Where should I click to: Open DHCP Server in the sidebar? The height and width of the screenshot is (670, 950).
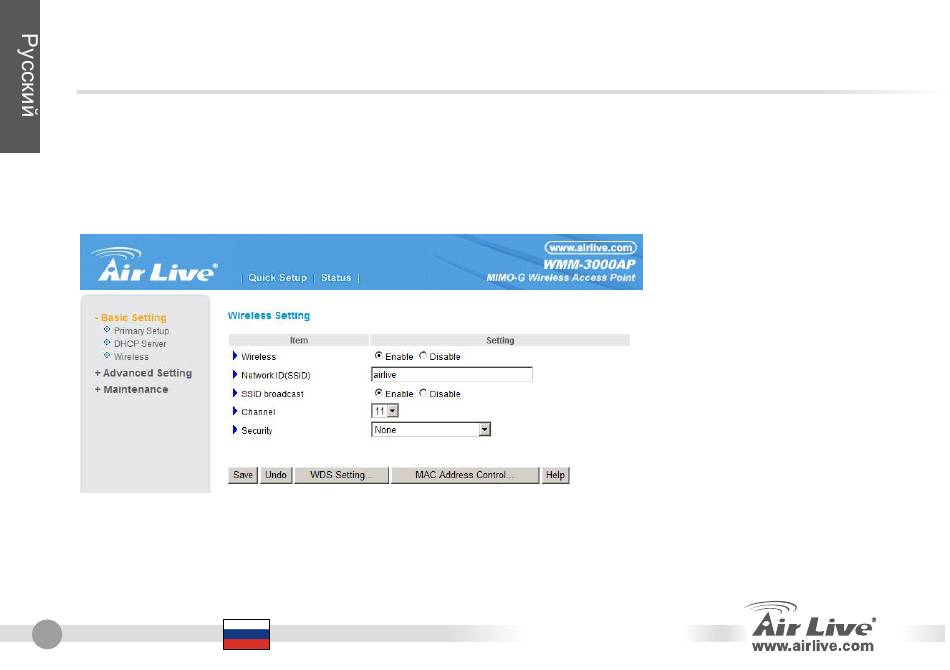140,343
